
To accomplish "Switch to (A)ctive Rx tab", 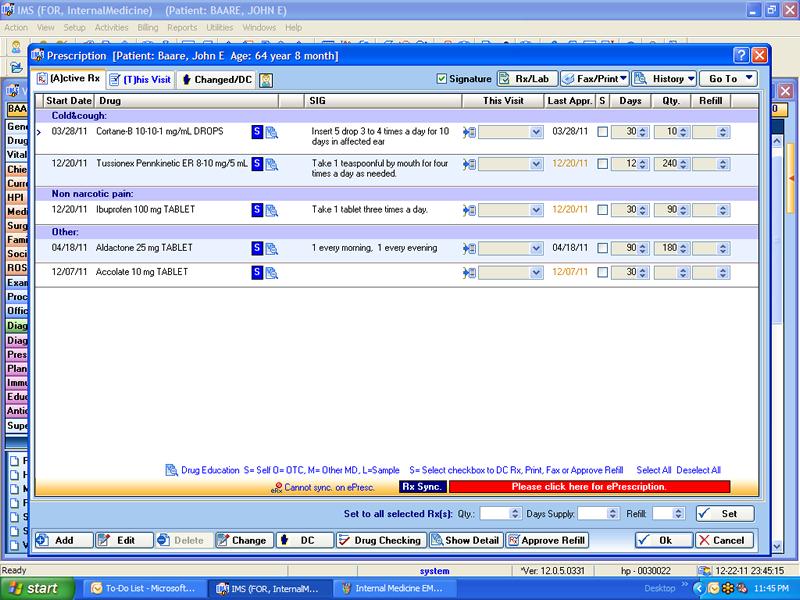I will [69, 79].
